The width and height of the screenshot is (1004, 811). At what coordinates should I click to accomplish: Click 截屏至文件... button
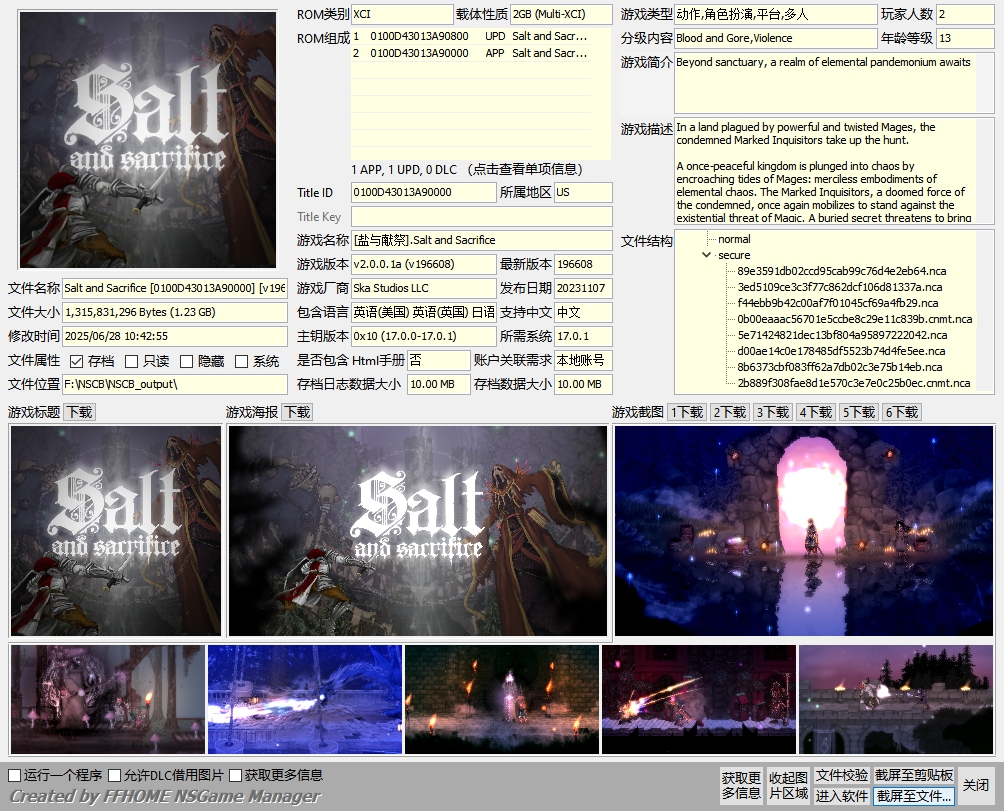(x=914, y=796)
